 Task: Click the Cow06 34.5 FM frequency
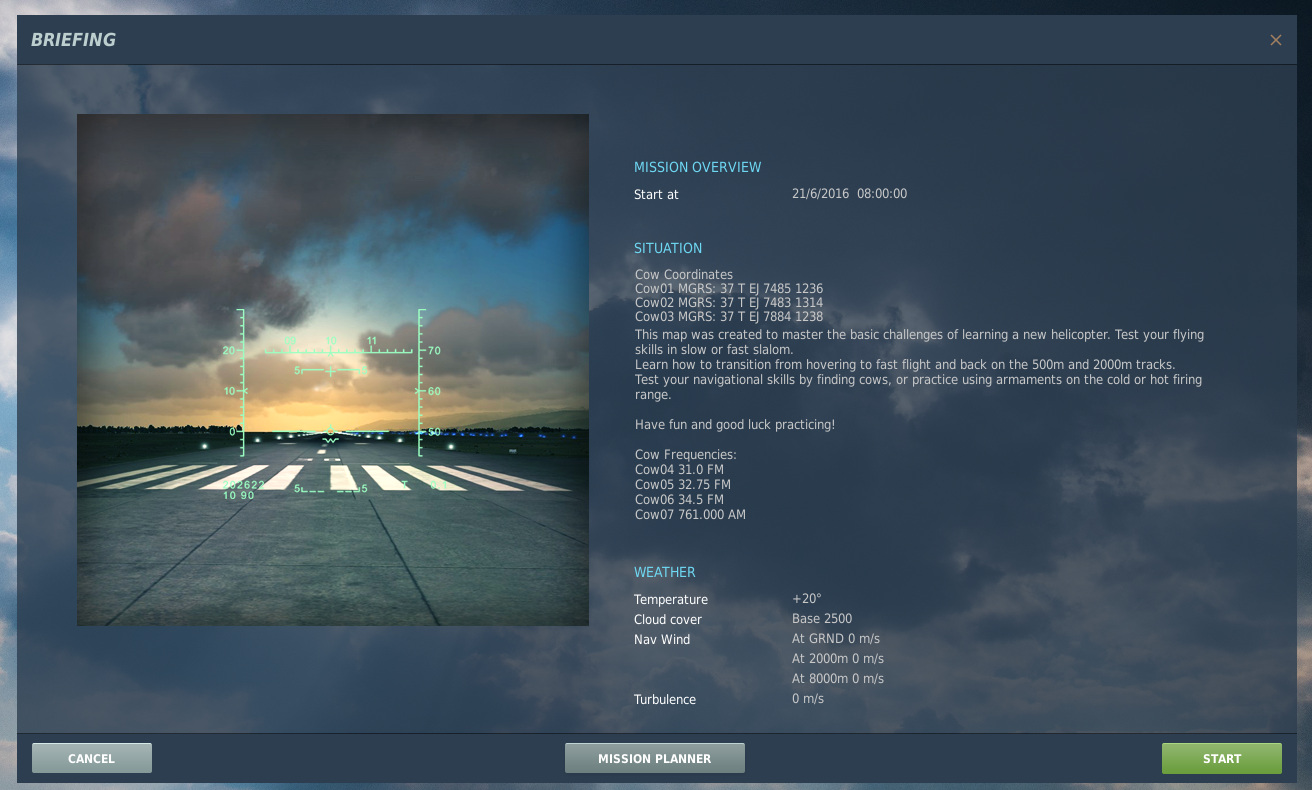(x=679, y=499)
